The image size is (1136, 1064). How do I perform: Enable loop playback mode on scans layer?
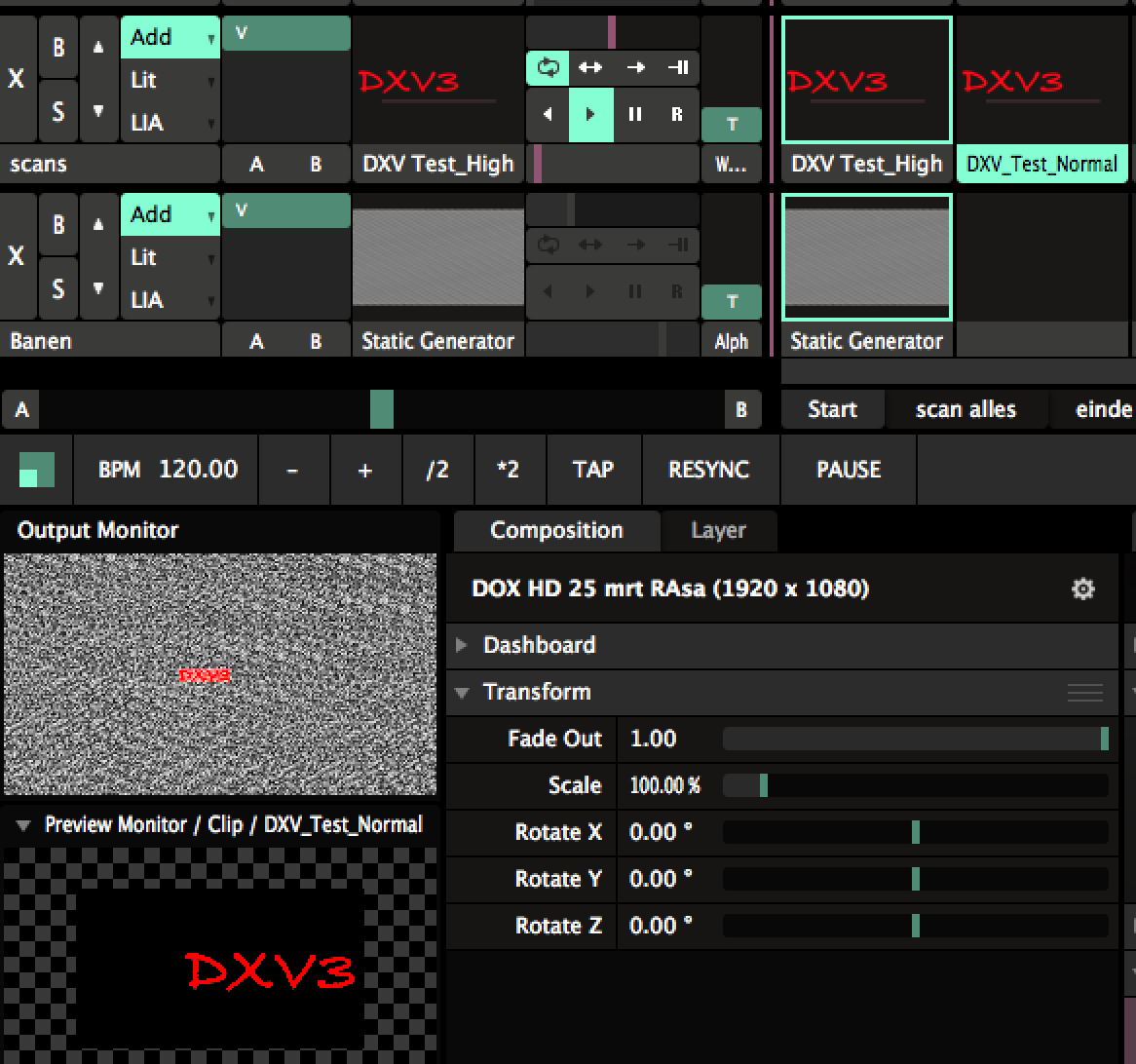549,67
